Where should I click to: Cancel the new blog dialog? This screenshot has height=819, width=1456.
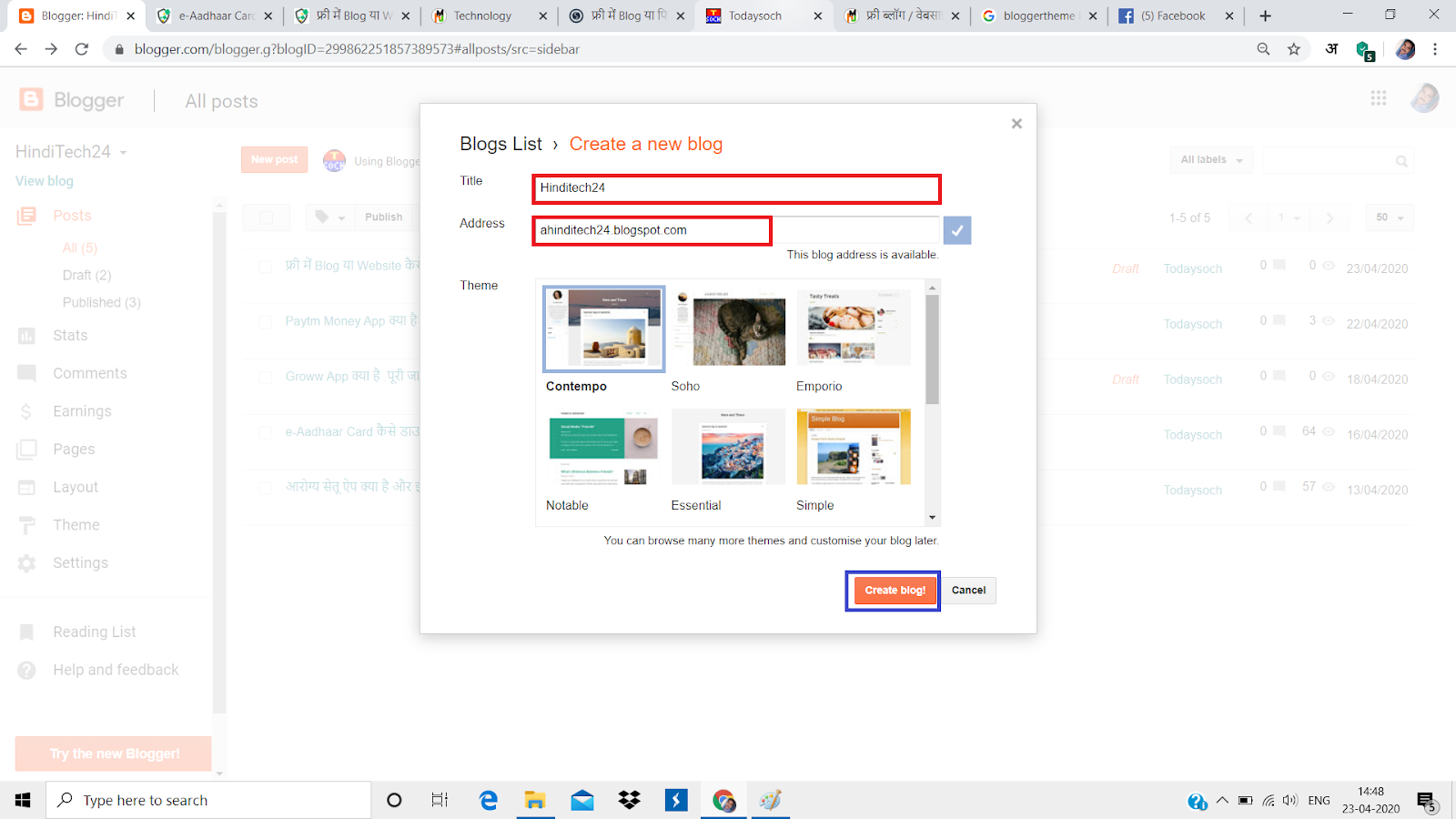[968, 591]
